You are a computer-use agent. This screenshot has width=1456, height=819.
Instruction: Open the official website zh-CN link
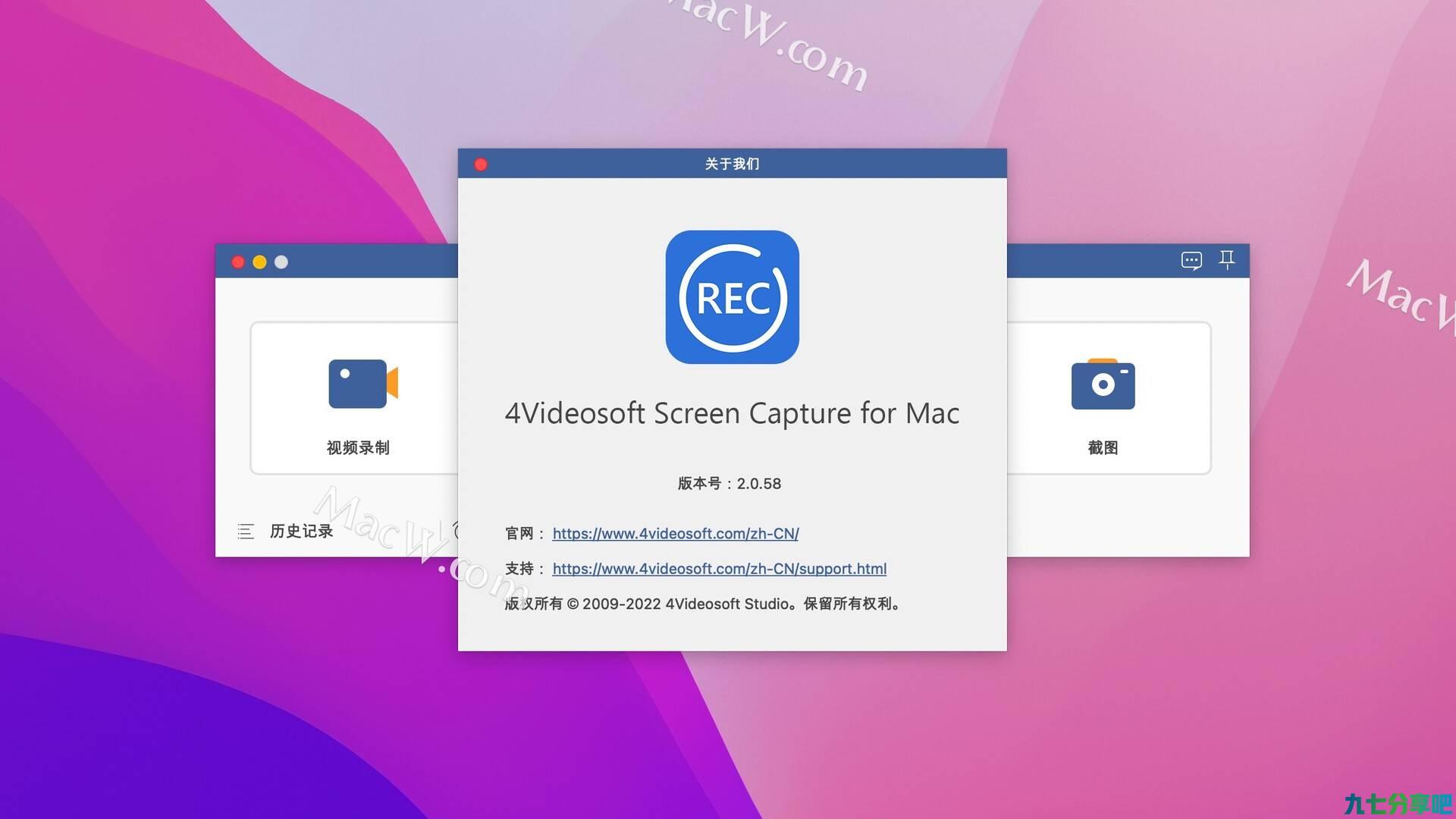pyautogui.click(x=676, y=533)
